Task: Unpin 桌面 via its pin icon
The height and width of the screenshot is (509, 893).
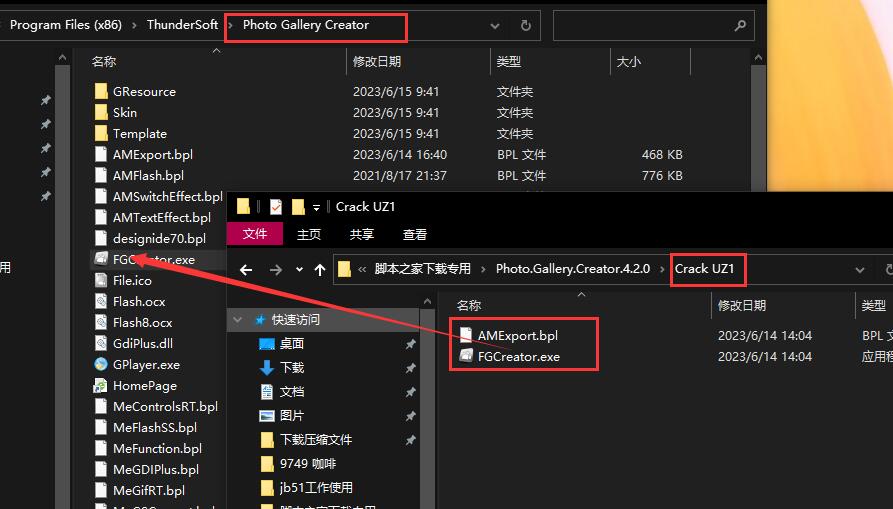Action: point(410,344)
